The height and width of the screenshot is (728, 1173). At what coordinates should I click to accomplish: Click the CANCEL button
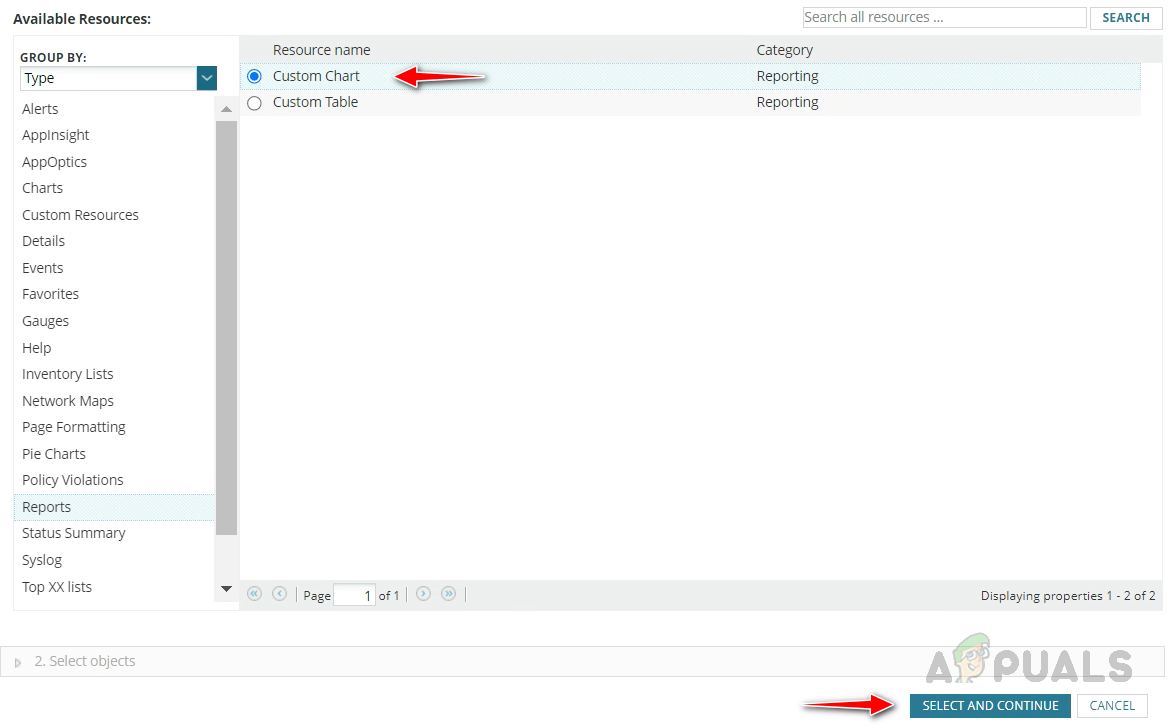tap(1112, 706)
